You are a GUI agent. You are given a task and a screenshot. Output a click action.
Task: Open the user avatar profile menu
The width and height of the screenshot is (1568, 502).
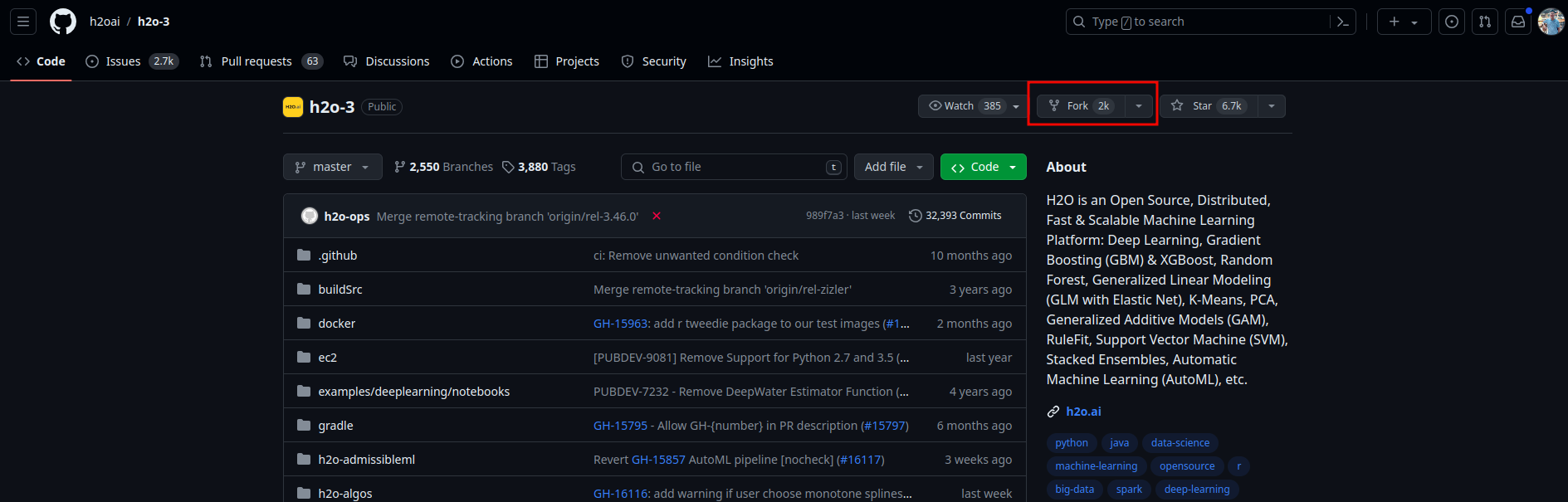tap(1551, 22)
